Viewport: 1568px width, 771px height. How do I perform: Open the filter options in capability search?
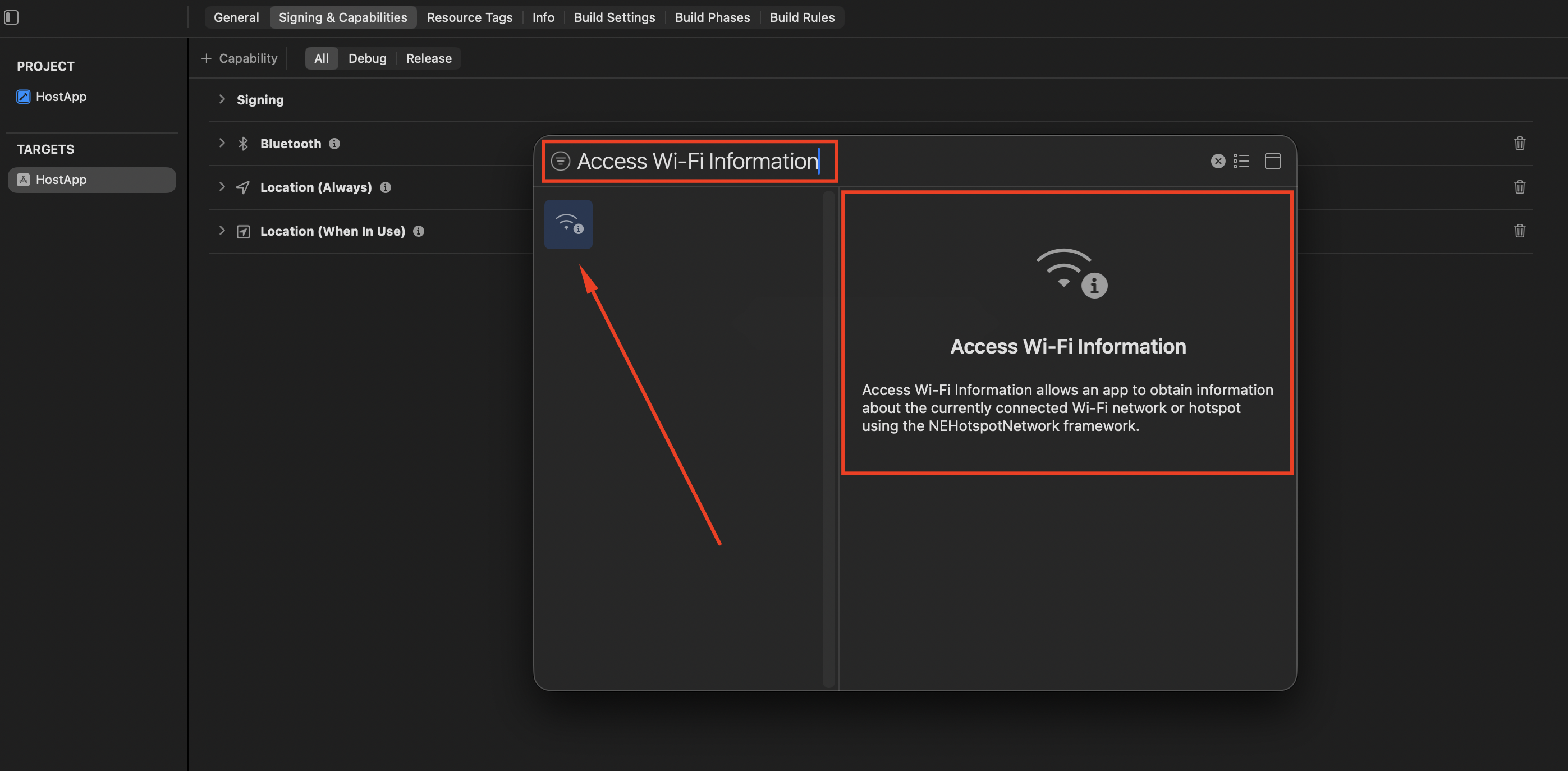pyautogui.click(x=560, y=161)
